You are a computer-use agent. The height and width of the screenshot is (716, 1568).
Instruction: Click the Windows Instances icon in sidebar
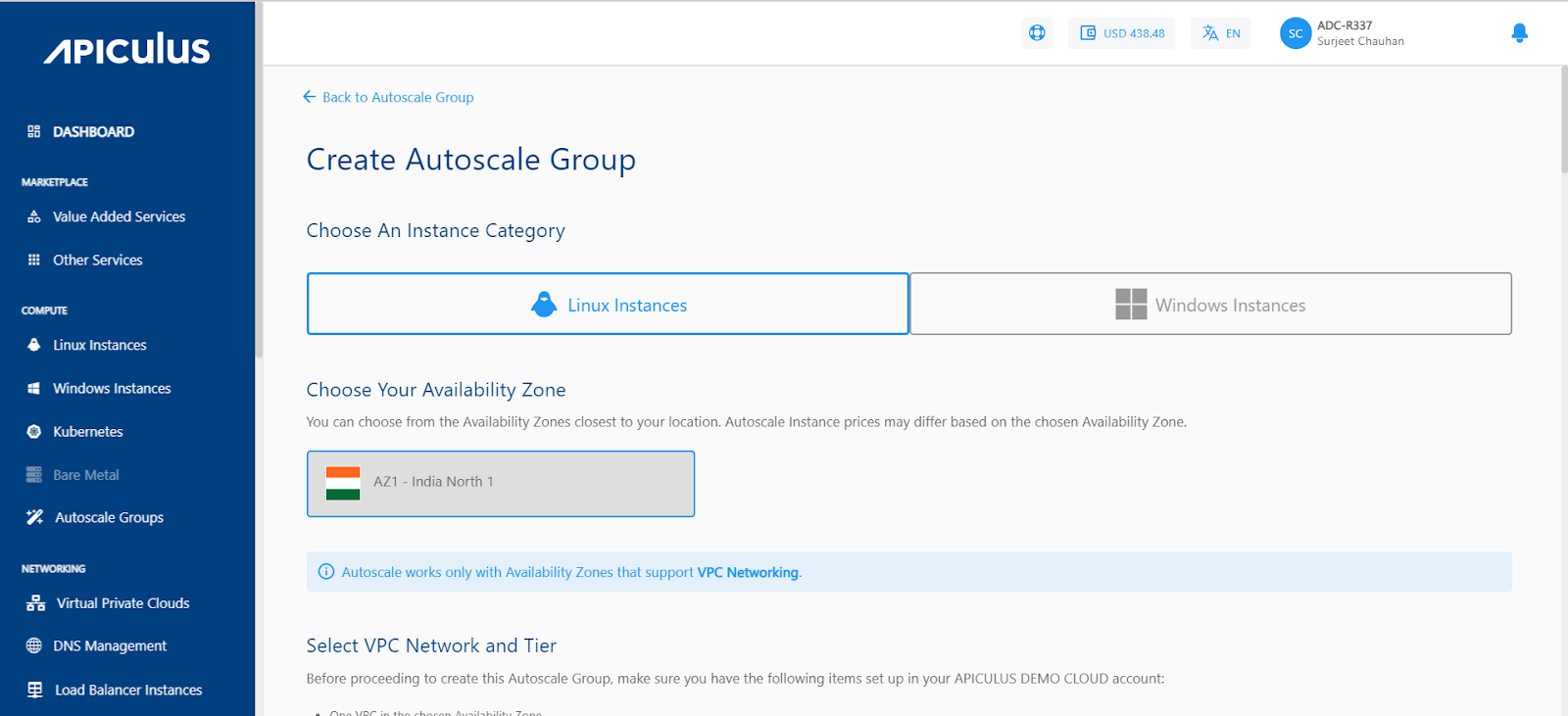34,388
